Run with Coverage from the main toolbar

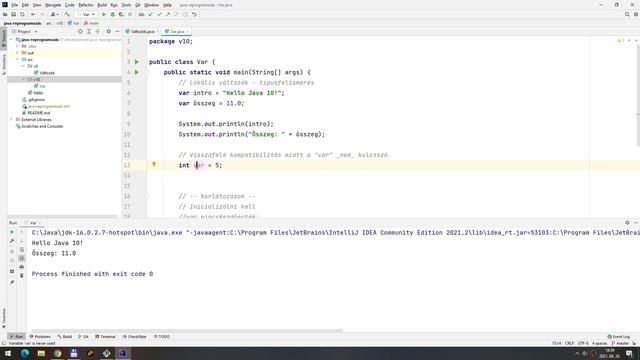pos(121,14)
